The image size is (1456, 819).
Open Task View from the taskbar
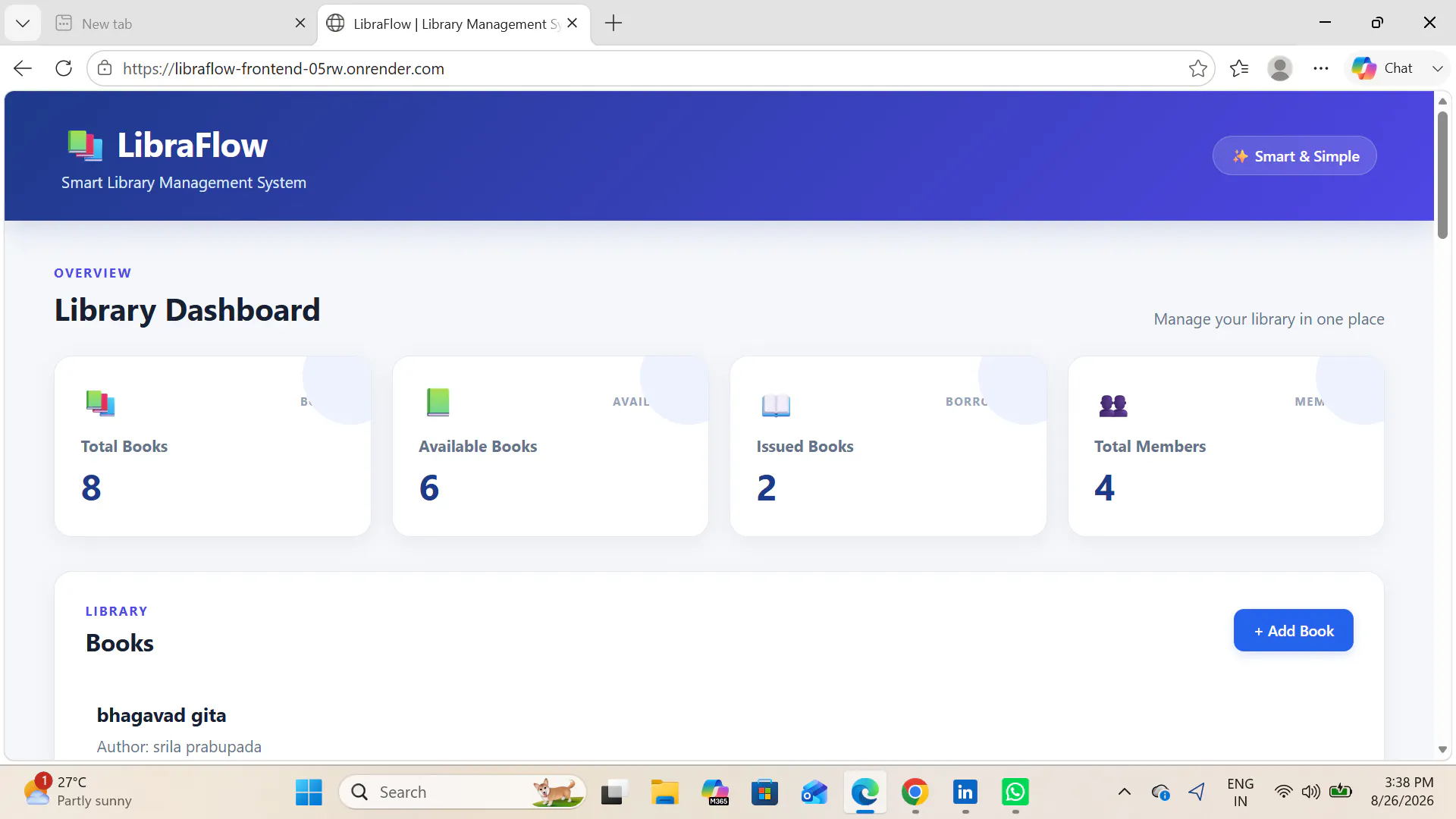tap(614, 792)
